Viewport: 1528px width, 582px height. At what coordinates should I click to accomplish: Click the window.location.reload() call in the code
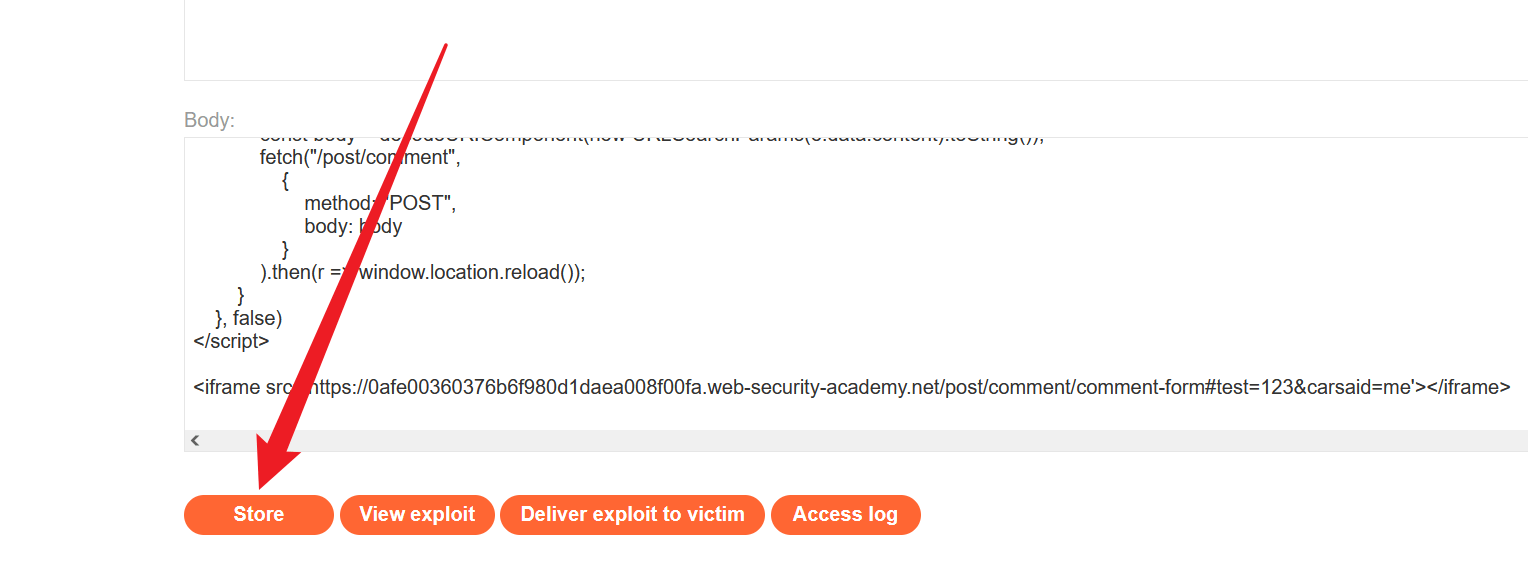[x=470, y=272]
